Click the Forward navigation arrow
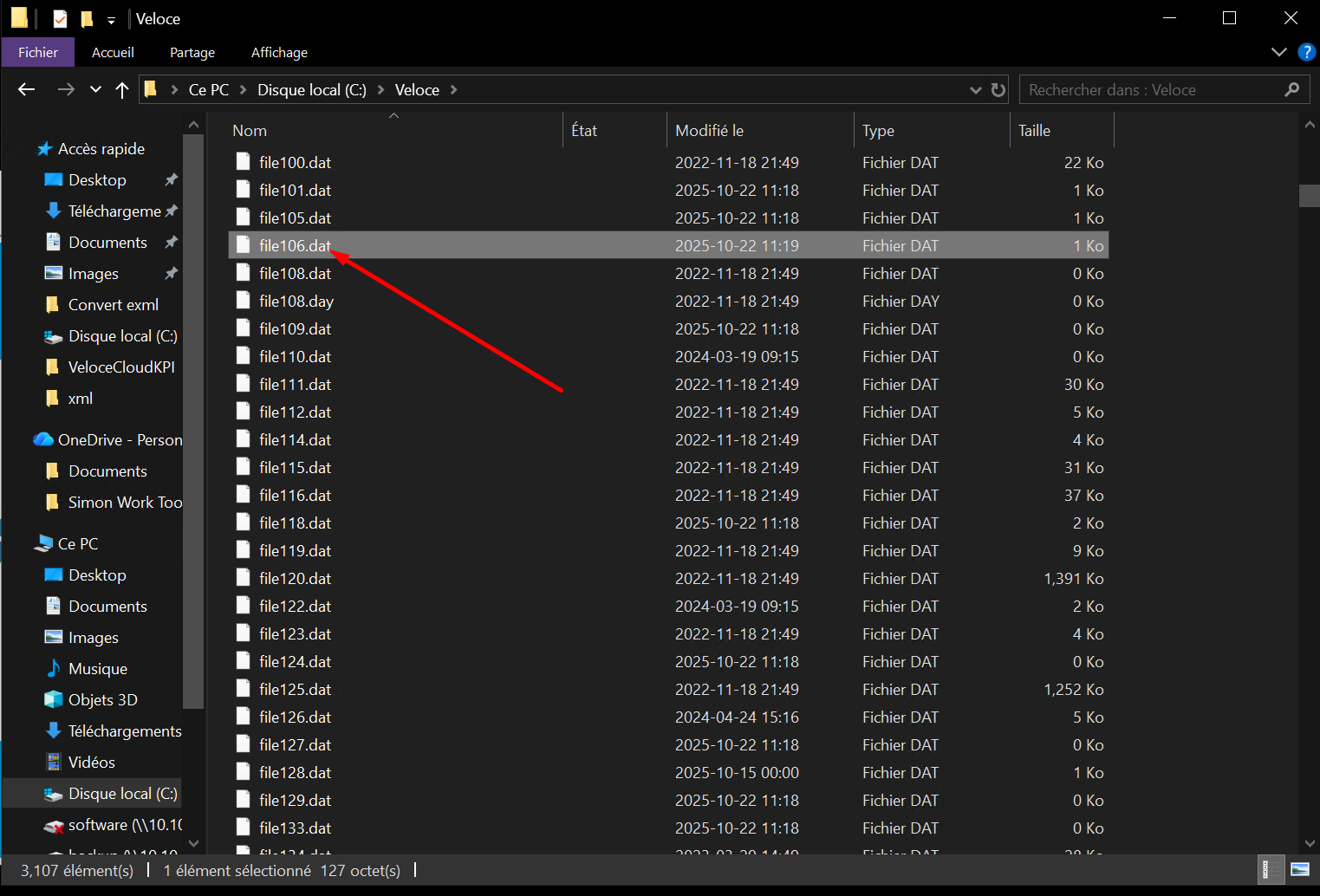The width and height of the screenshot is (1320, 896). (x=66, y=89)
